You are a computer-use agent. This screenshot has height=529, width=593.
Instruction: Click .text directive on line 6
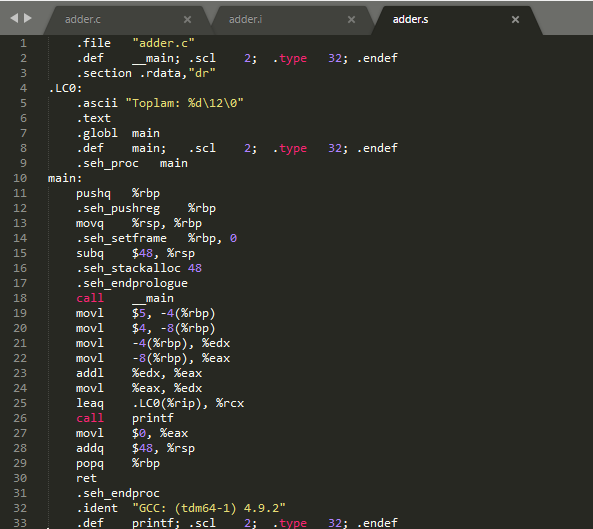pyautogui.click(x=94, y=118)
